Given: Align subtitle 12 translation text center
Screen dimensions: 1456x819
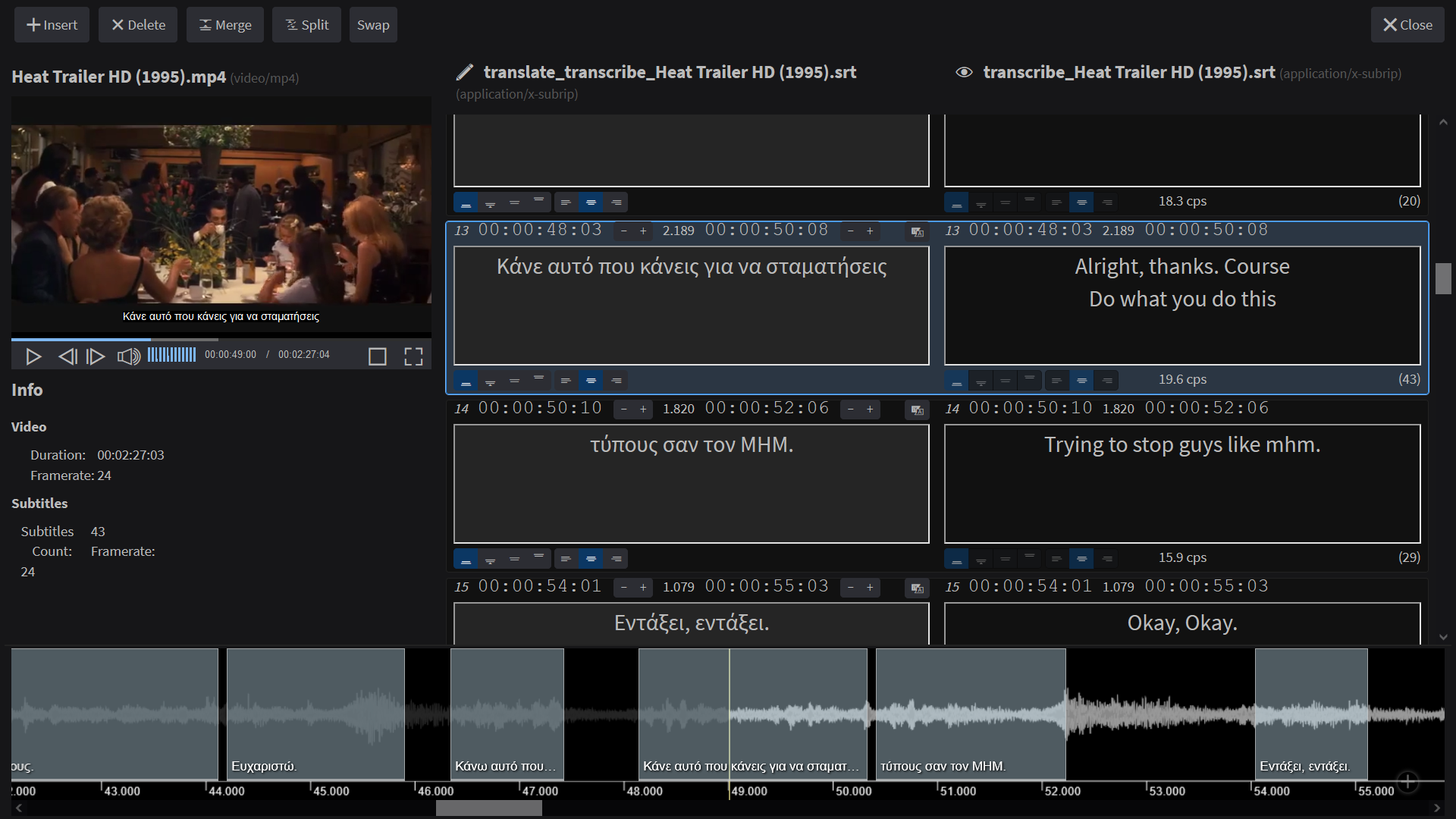Looking at the screenshot, I should pos(591,202).
